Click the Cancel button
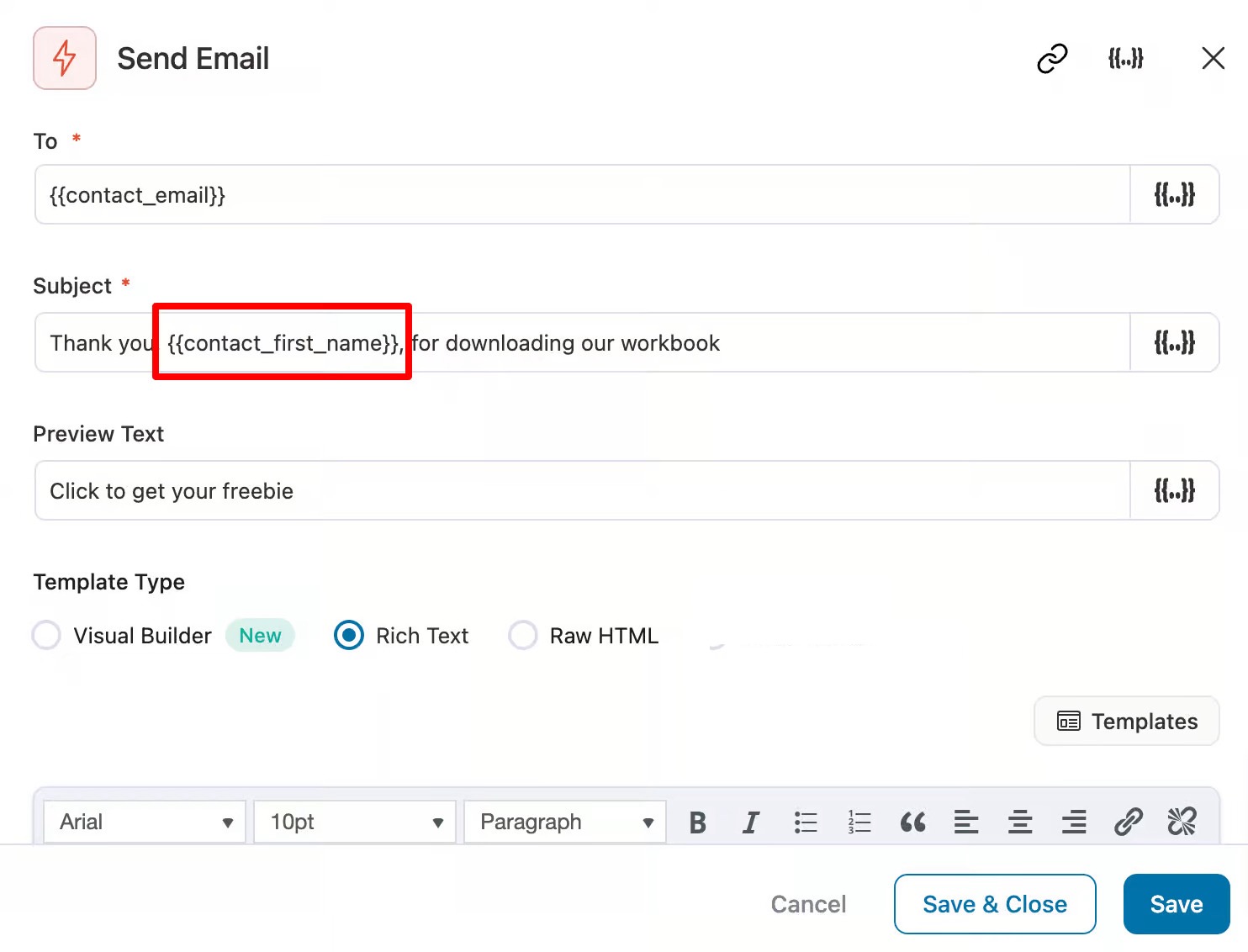Image resolution: width=1248 pixels, height=952 pixels. click(808, 904)
